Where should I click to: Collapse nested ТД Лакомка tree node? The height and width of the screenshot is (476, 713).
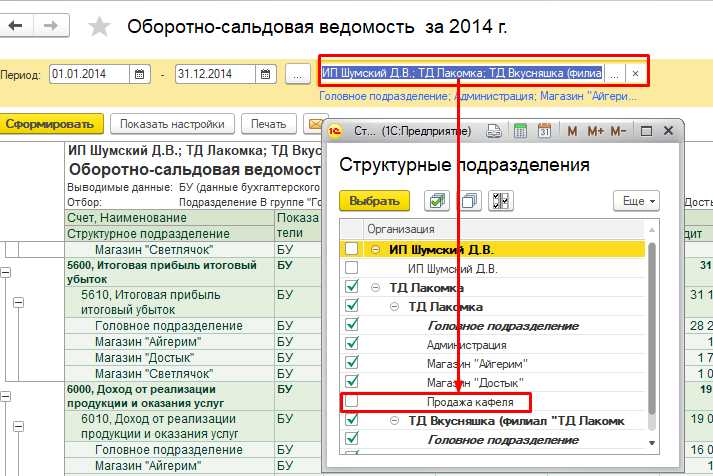pyautogui.click(x=395, y=307)
